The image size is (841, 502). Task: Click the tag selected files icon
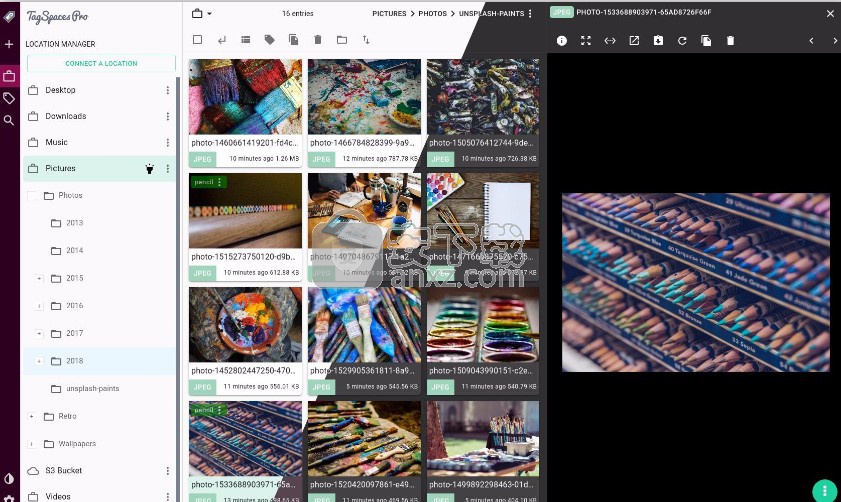coord(270,40)
